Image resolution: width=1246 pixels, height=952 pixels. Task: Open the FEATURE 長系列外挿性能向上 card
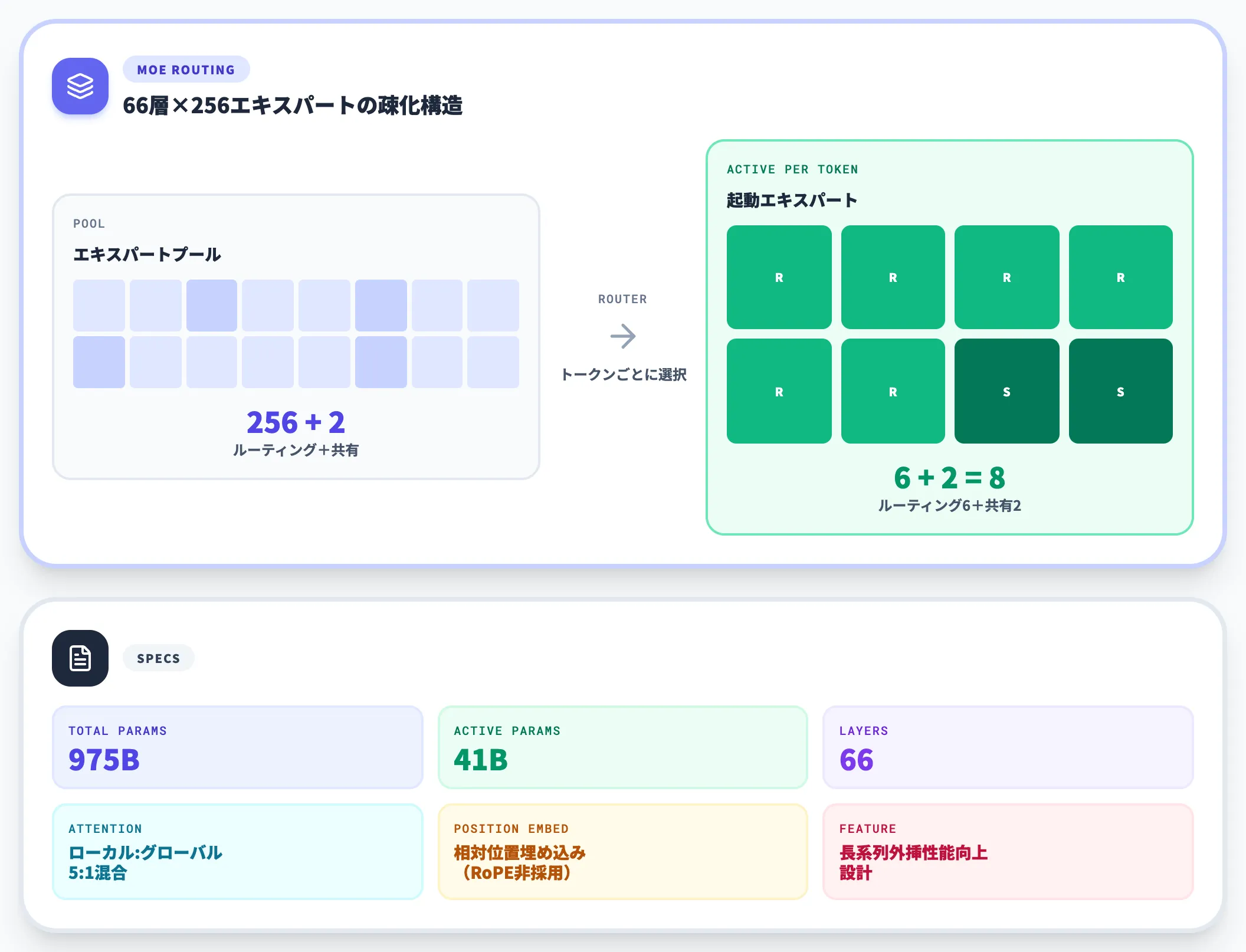[x=1008, y=852]
